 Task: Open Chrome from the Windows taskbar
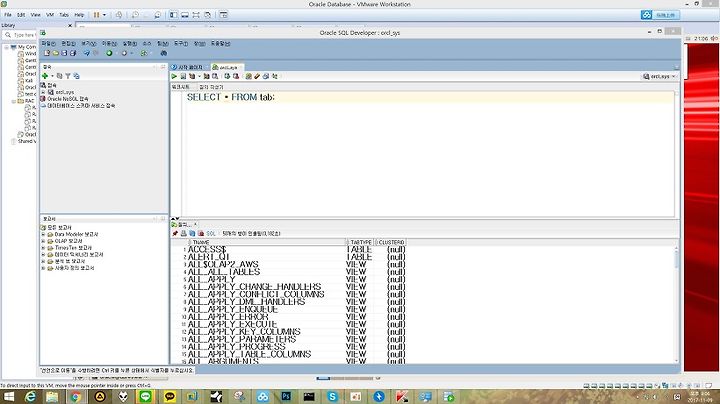tap(76, 396)
